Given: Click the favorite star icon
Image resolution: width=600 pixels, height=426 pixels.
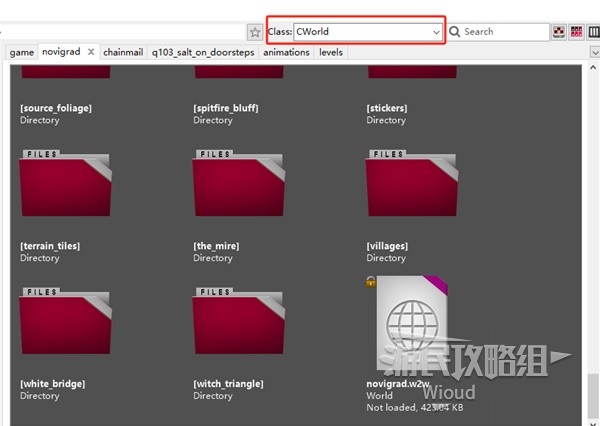Looking at the screenshot, I should click(x=255, y=32).
